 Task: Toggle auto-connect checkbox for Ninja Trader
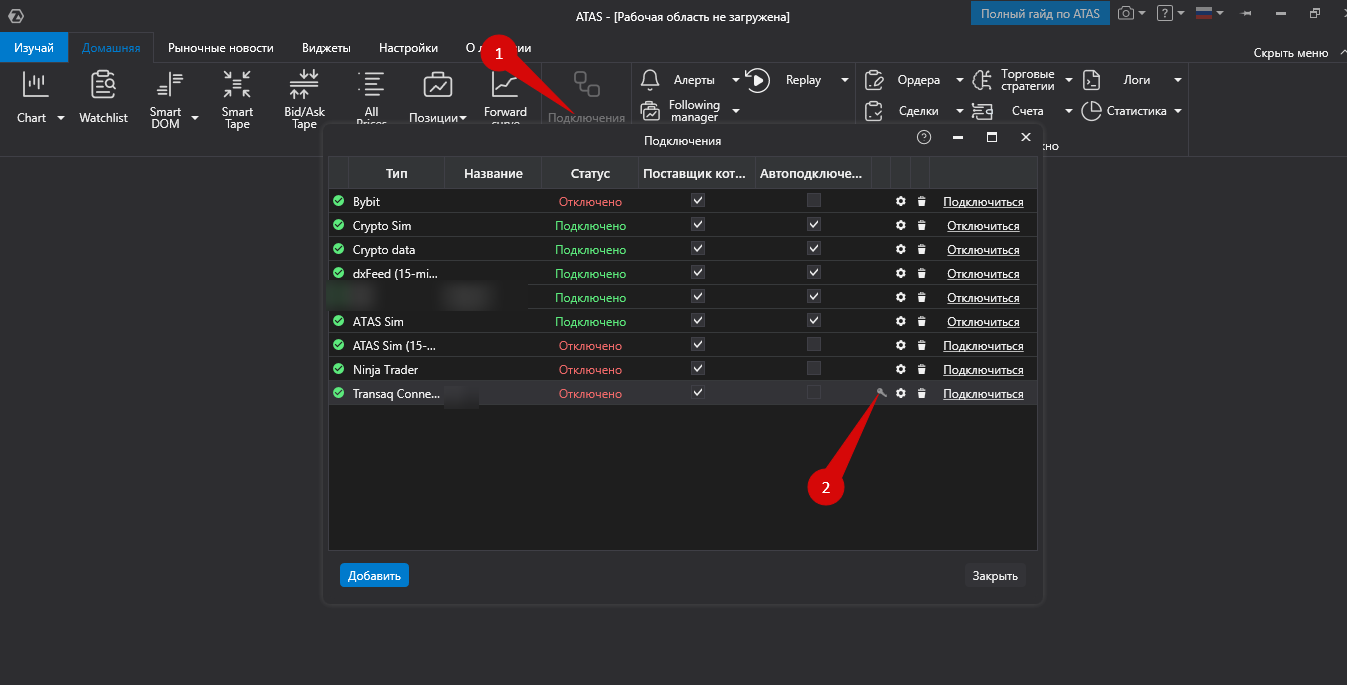814,368
